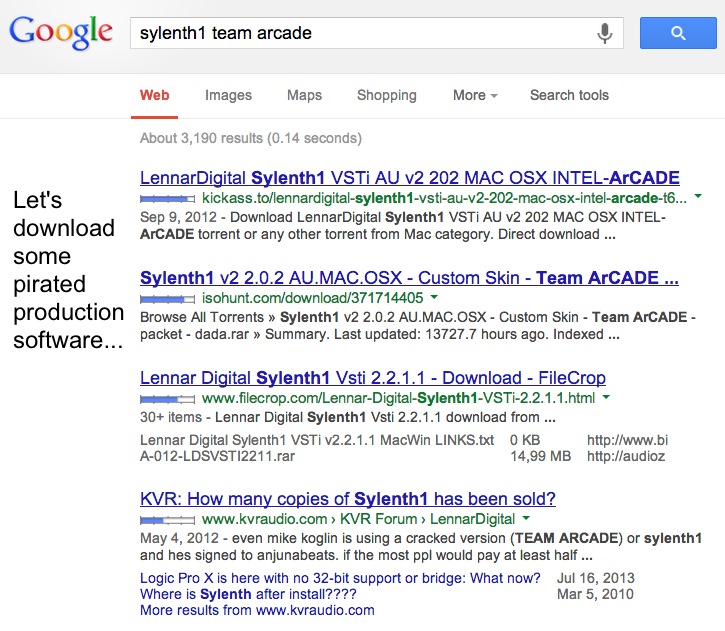
Task: Click the www.kvraudio.com breadcrumb URL text
Action: tap(358, 519)
